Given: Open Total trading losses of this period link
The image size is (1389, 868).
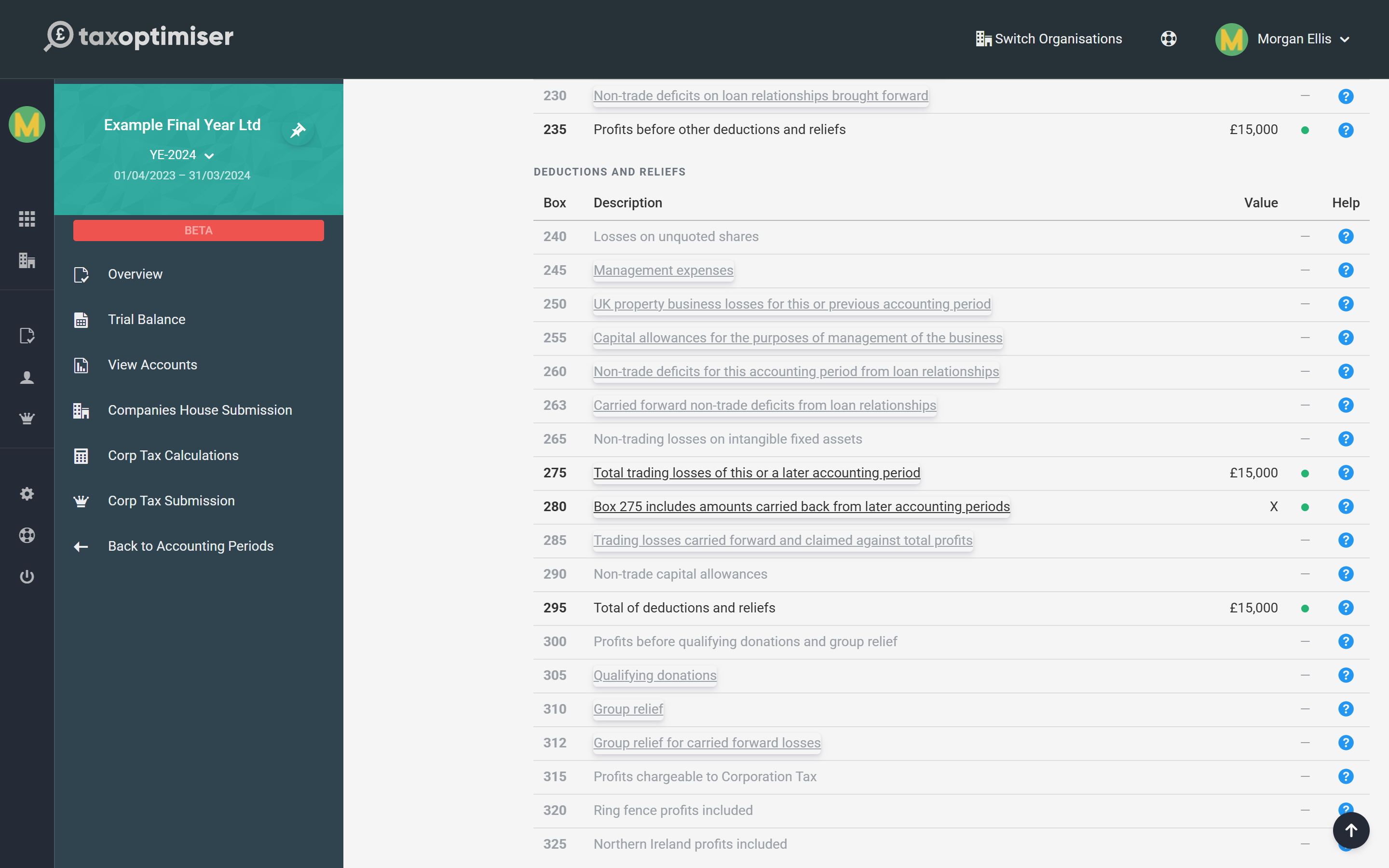Looking at the screenshot, I should tap(757, 473).
